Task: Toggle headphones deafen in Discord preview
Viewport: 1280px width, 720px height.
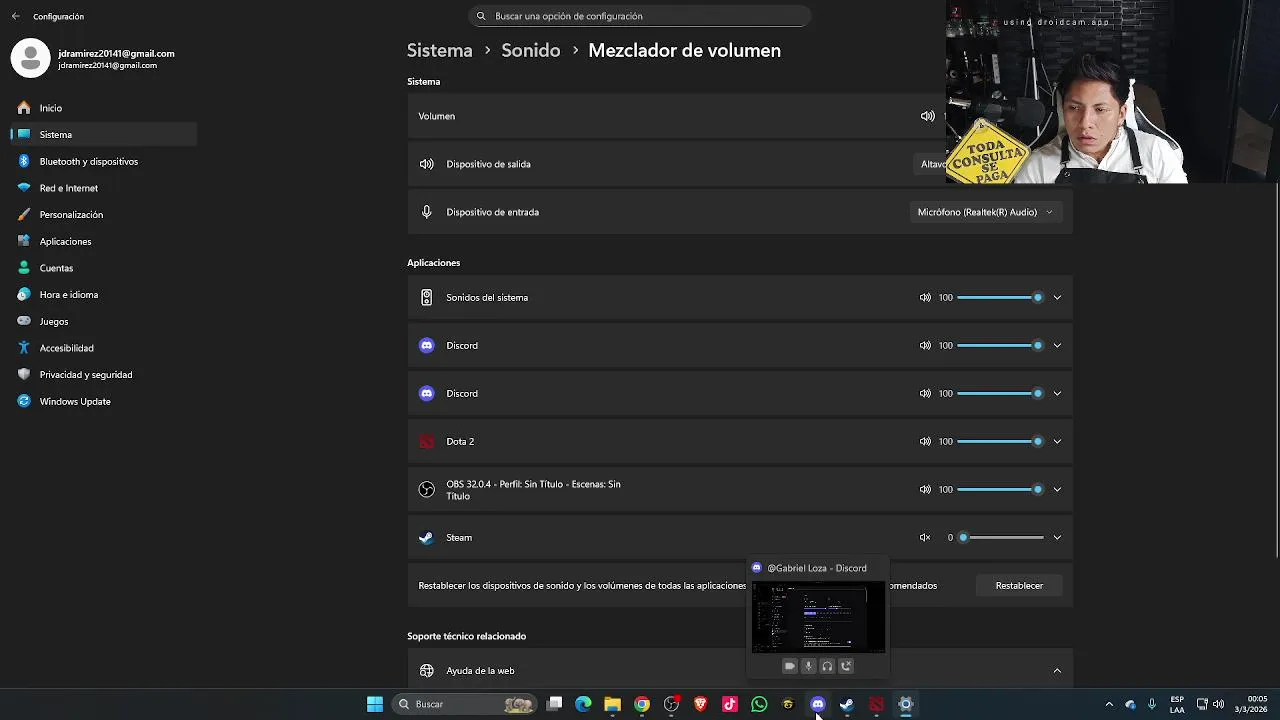Action: [827, 666]
